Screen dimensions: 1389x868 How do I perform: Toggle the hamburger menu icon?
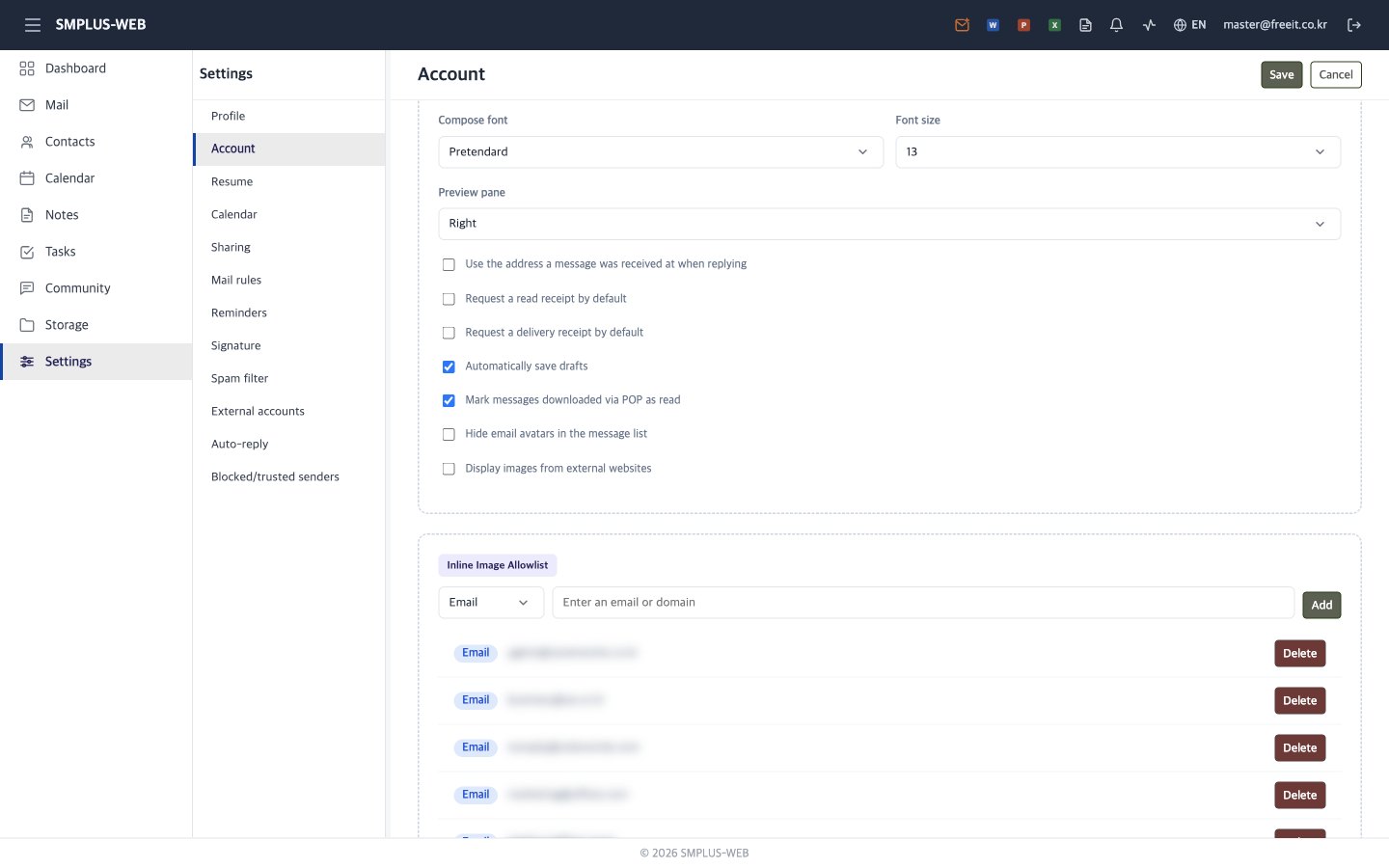33,25
